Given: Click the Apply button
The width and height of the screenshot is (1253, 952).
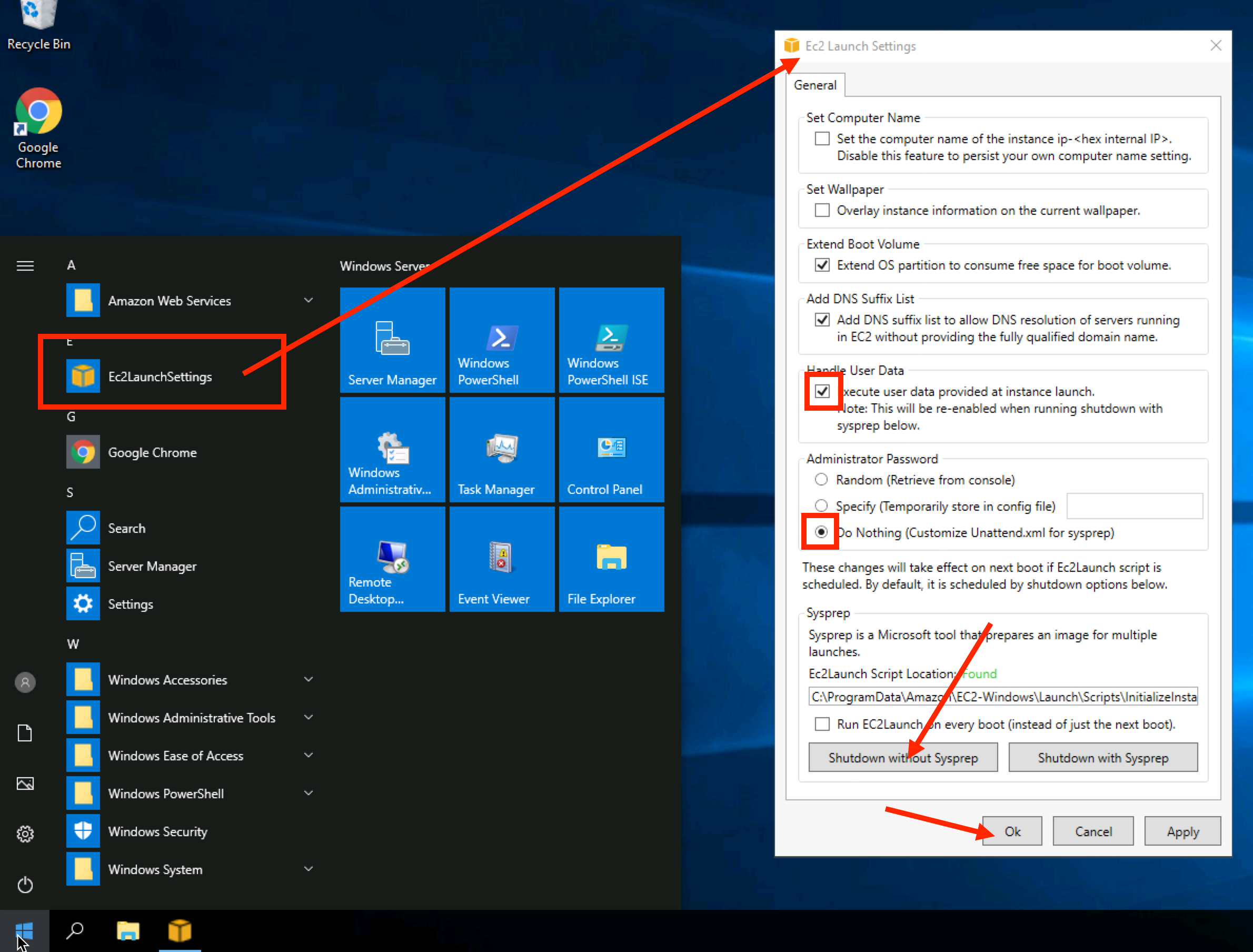Looking at the screenshot, I should 1183,831.
